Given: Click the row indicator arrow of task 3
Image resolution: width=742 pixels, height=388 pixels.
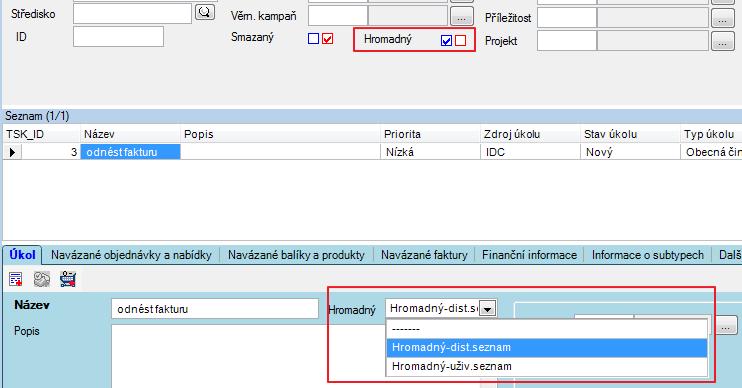Looking at the screenshot, I should coord(12,152).
